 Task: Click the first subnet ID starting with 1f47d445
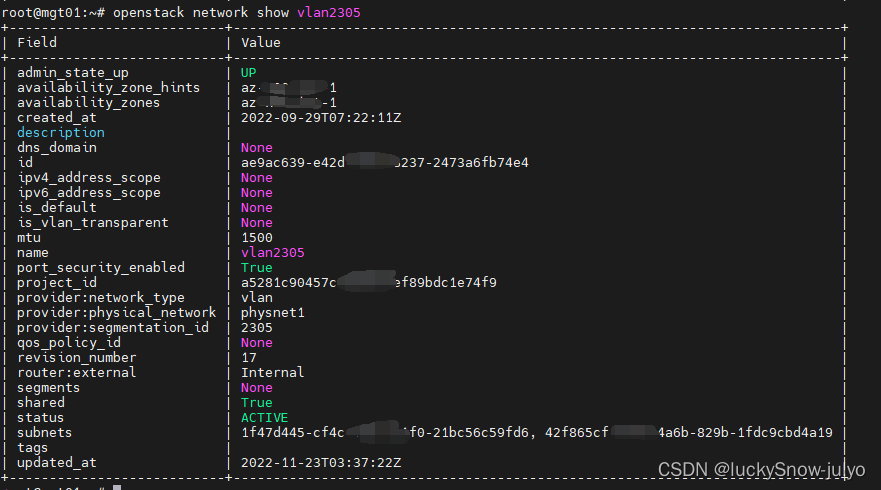[385, 433]
